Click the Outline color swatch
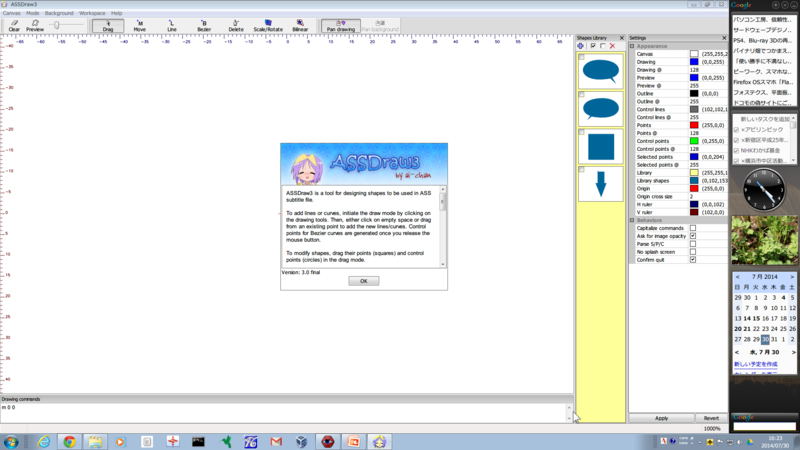800x450 pixels. (x=694, y=93)
